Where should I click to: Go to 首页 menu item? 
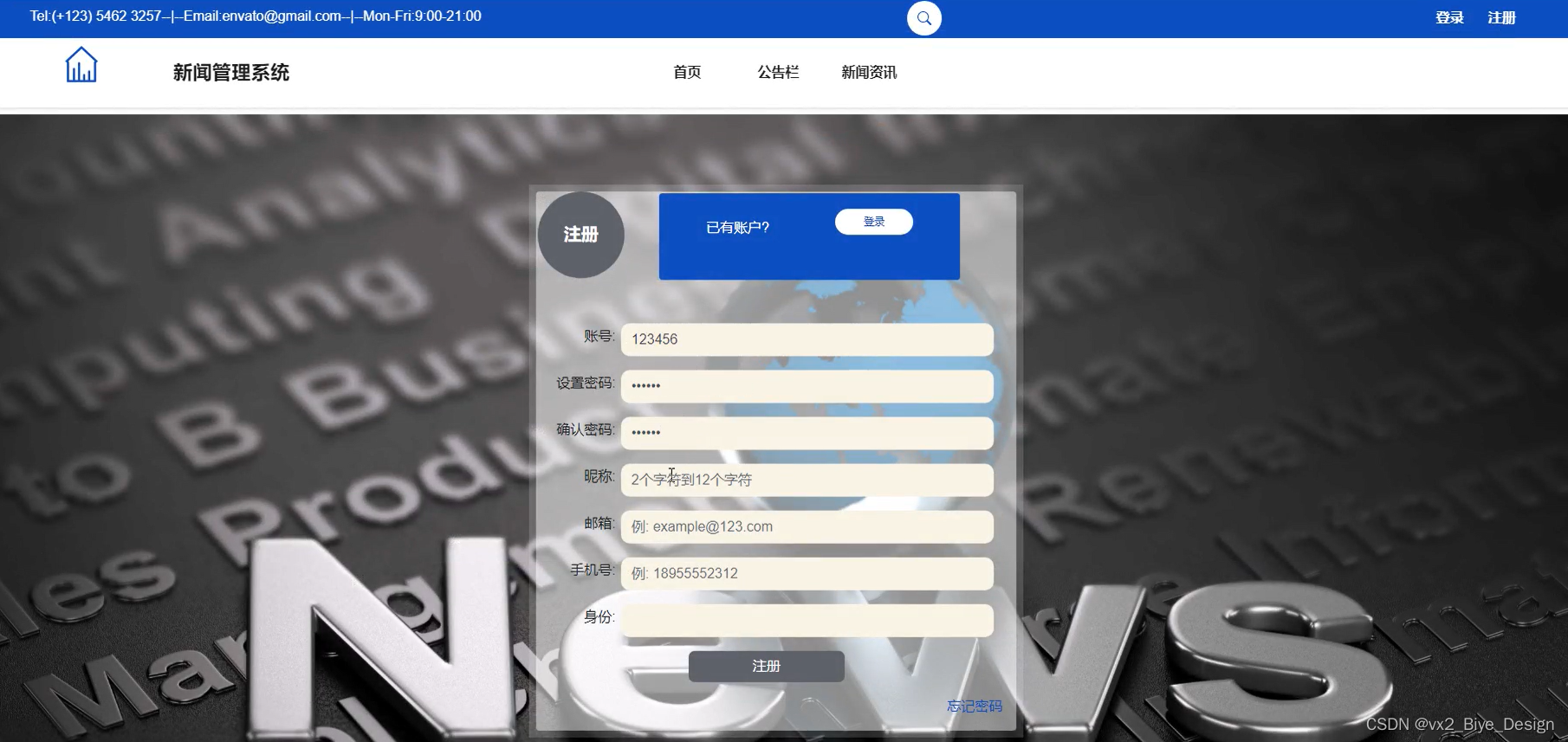(687, 73)
